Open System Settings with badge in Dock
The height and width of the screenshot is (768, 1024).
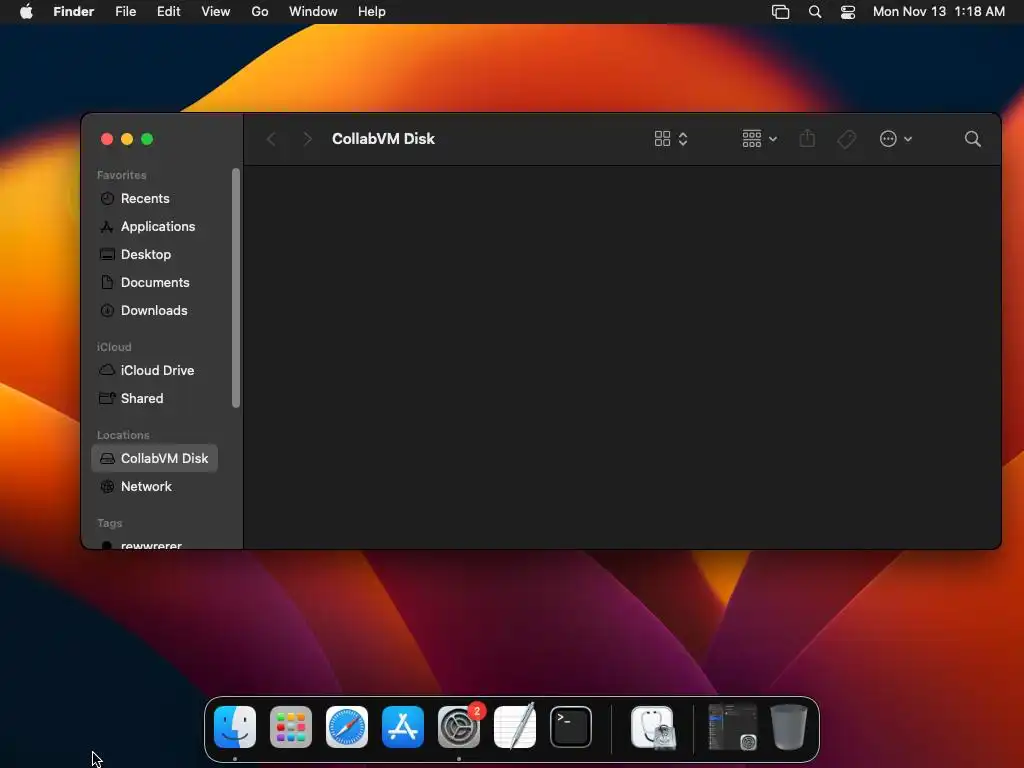coord(459,727)
